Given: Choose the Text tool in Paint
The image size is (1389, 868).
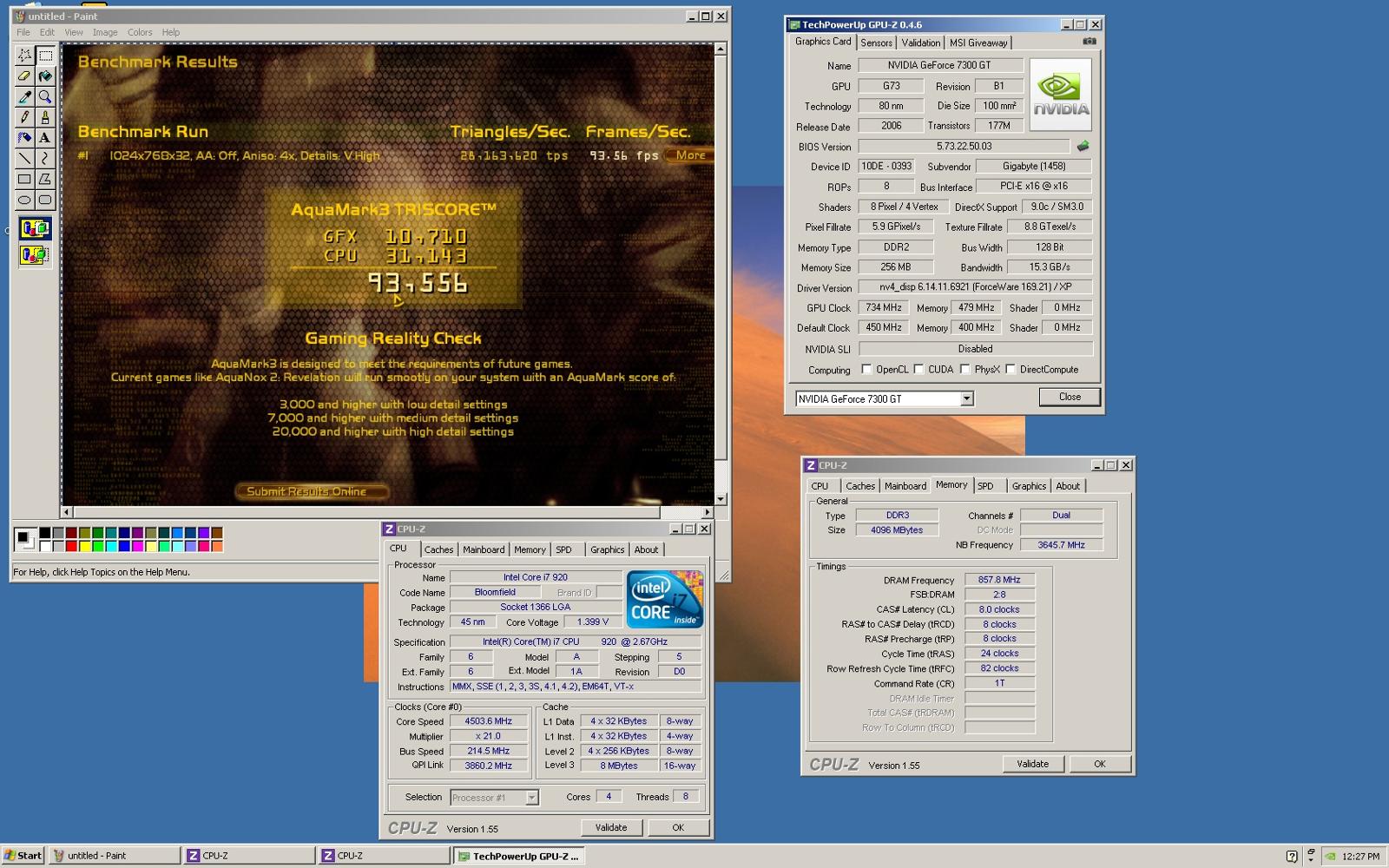Looking at the screenshot, I should click(x=45, y=137).
